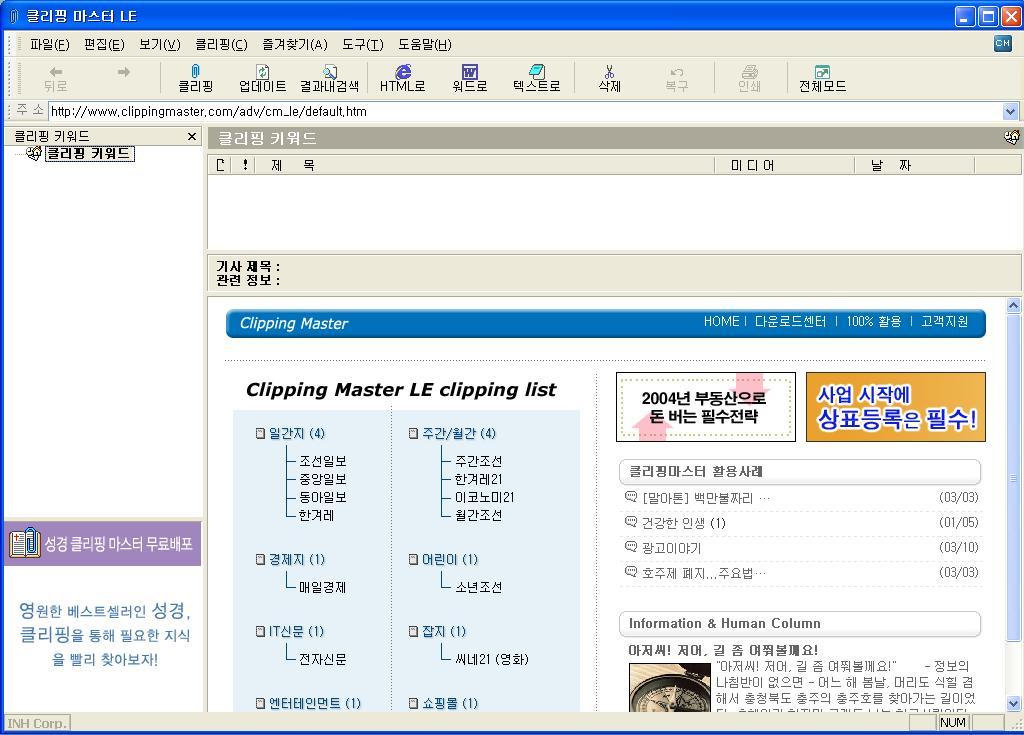Click the 다운로드센터 link
Viewport: 1024px width, 735px height.
(x=790, y=322)
